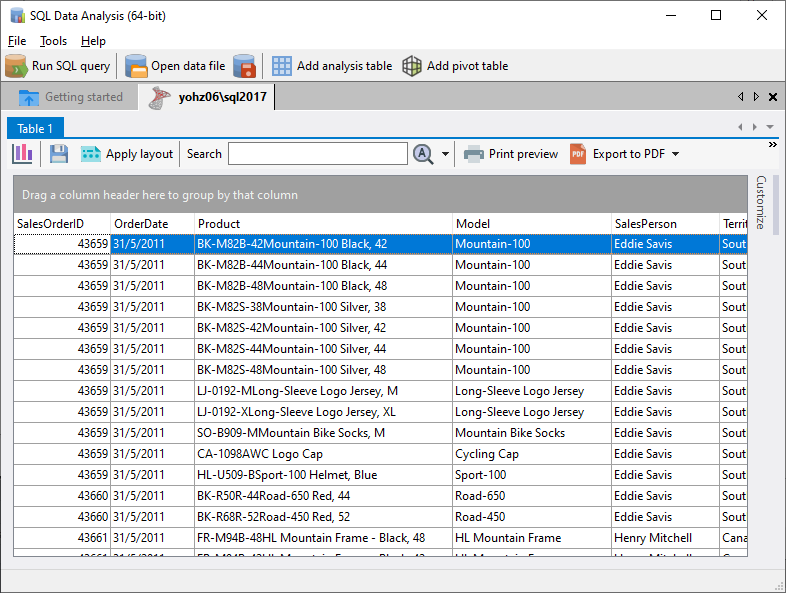This screenshot has width=786, height=593.
Task: Sort by the SalesPerson column header
Action: pyautogui.click(x=662, y=223)
